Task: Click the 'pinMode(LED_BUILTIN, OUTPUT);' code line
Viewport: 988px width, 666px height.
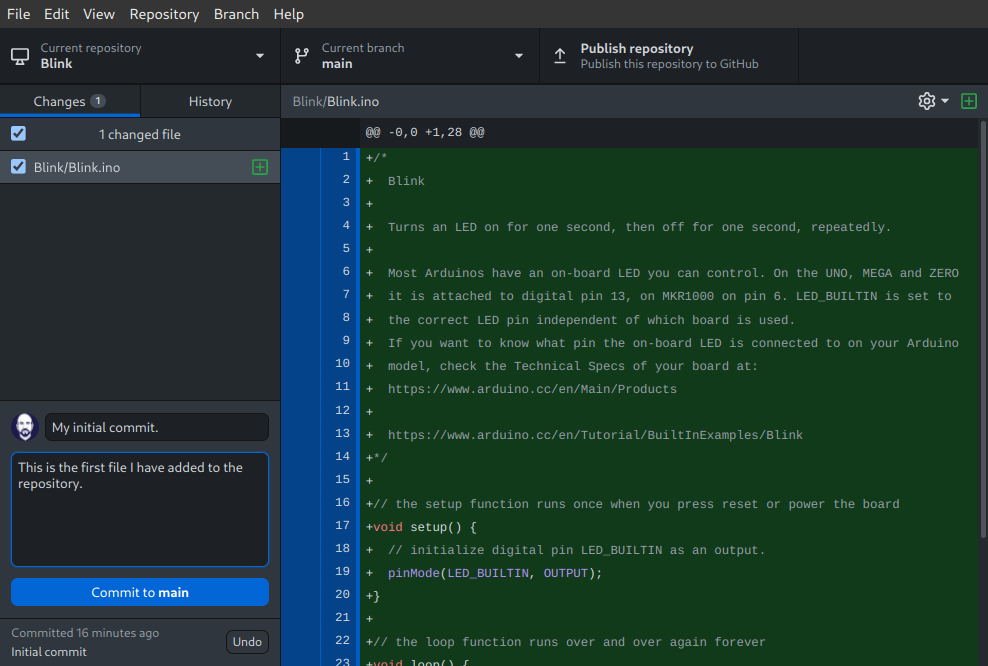Action: [495, 573]
